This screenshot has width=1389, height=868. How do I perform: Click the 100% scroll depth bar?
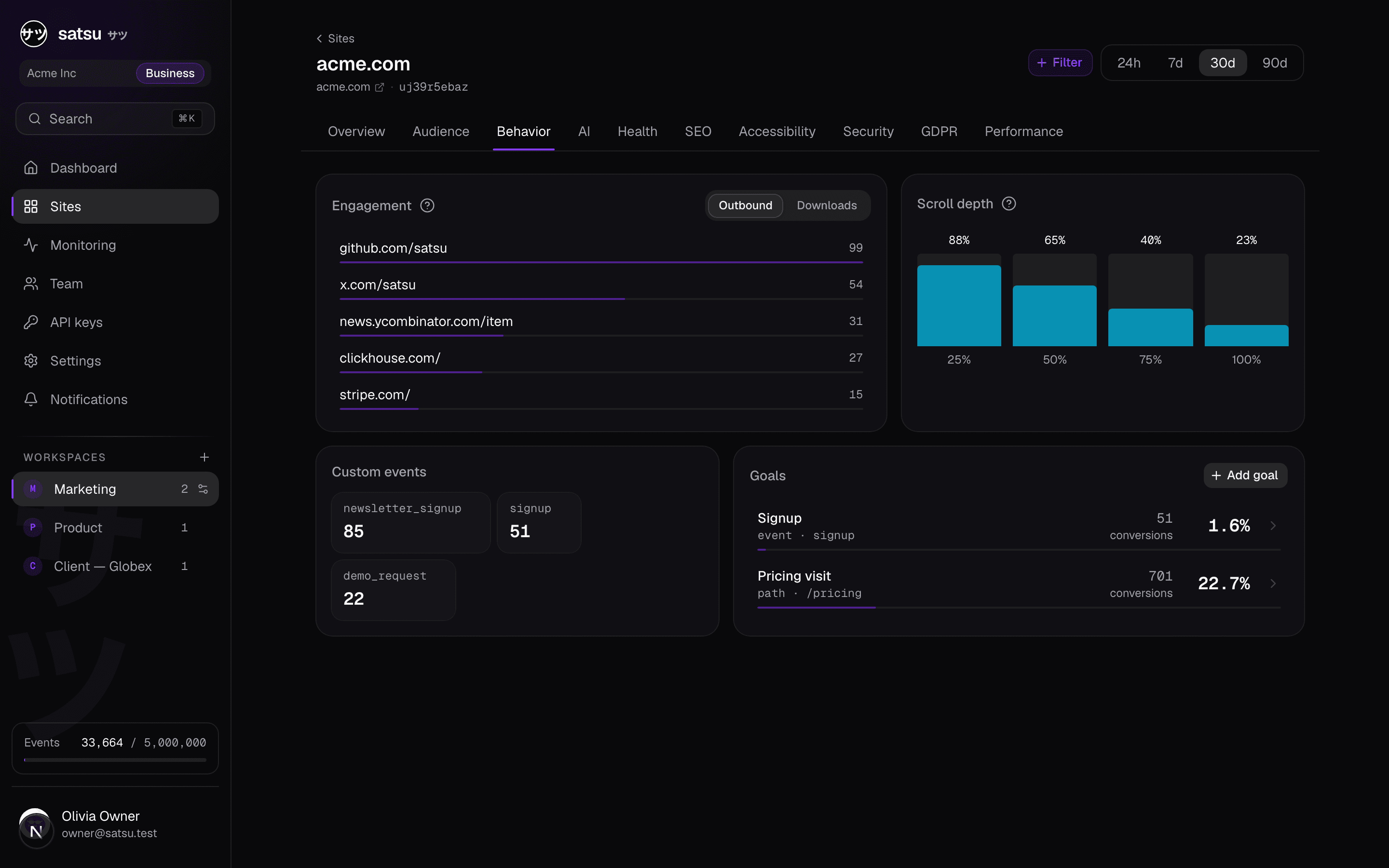pyautogui.click(x=1246, y=300)
